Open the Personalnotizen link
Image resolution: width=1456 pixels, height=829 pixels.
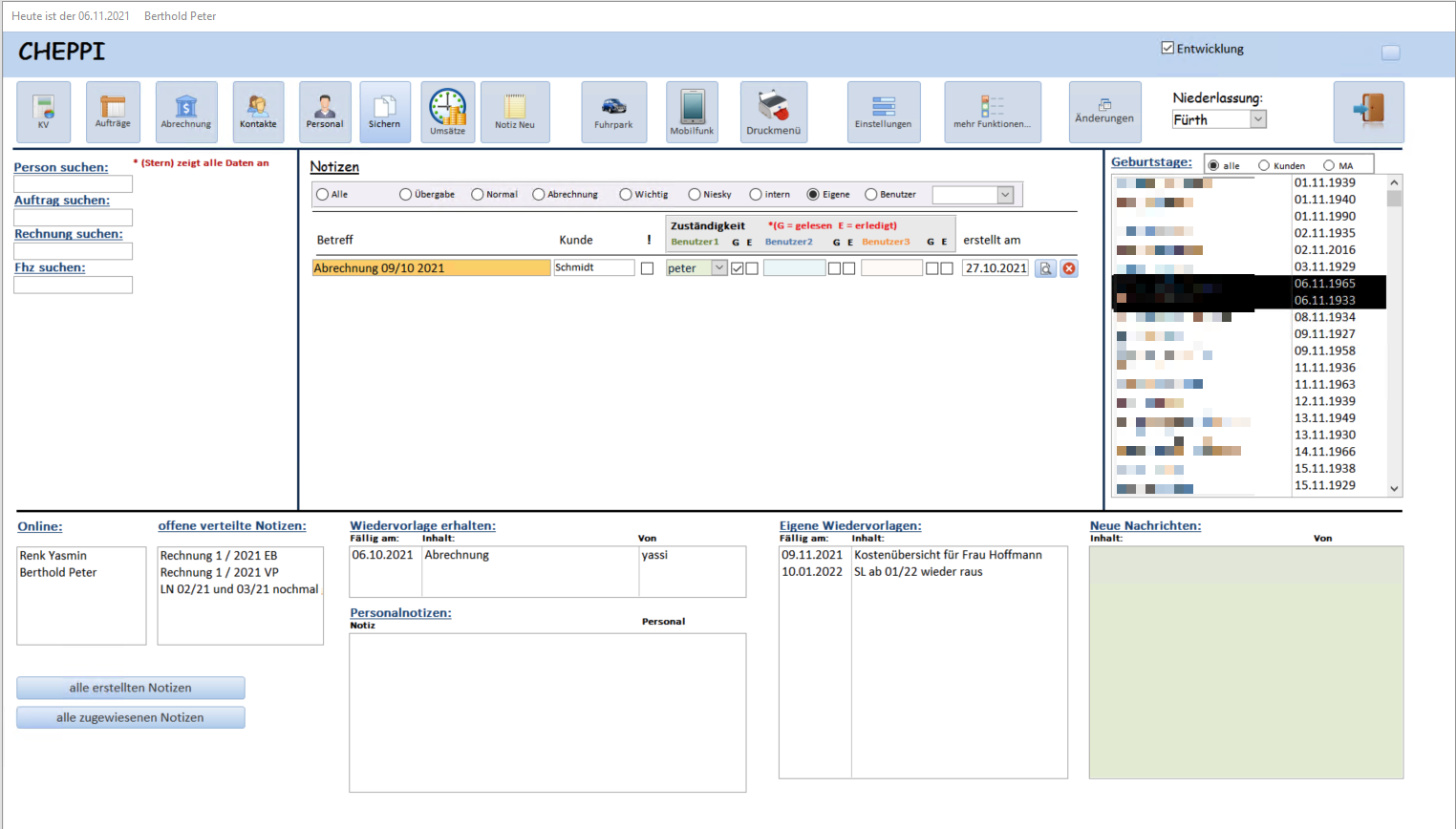point(400,613)
